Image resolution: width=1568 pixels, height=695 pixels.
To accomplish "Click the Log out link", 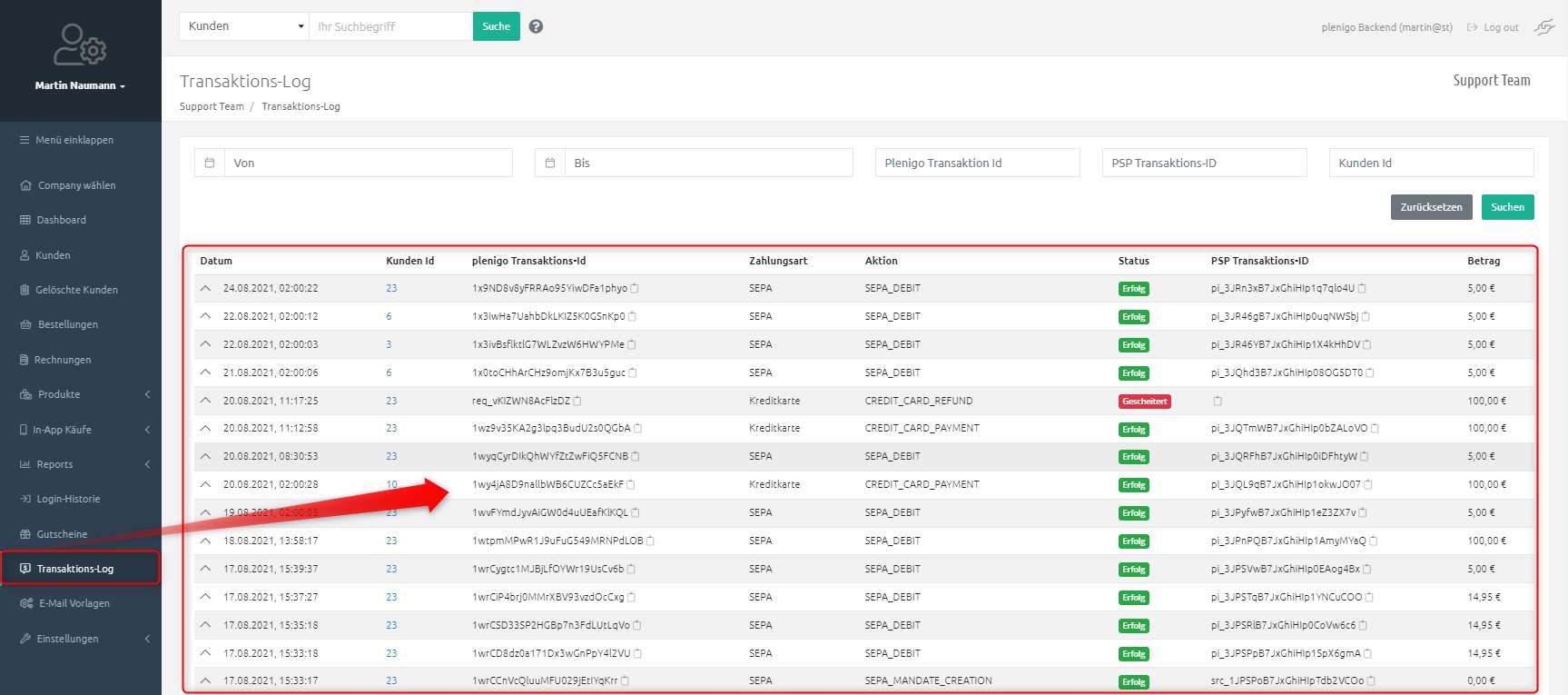I will tap(1501, 27).
